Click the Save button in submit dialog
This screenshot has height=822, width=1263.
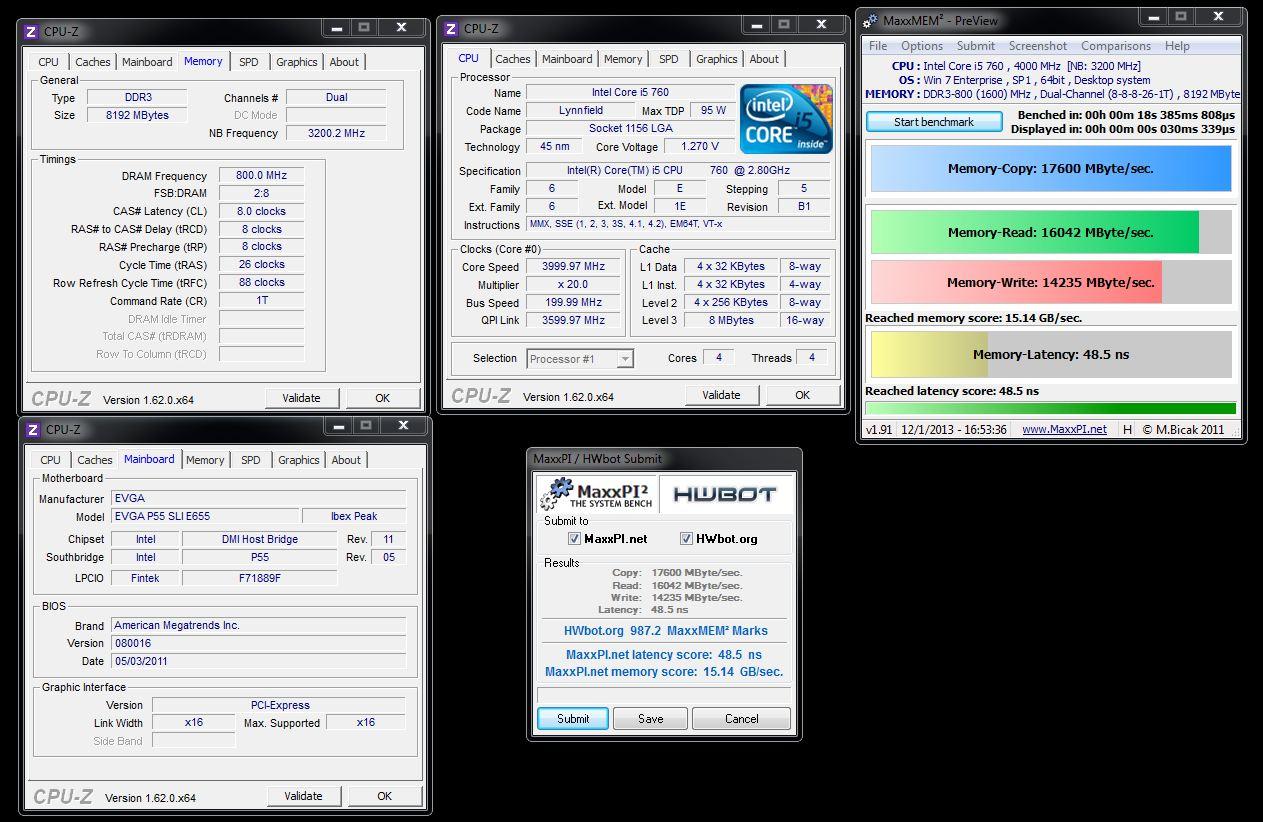(x=650, y=719)
